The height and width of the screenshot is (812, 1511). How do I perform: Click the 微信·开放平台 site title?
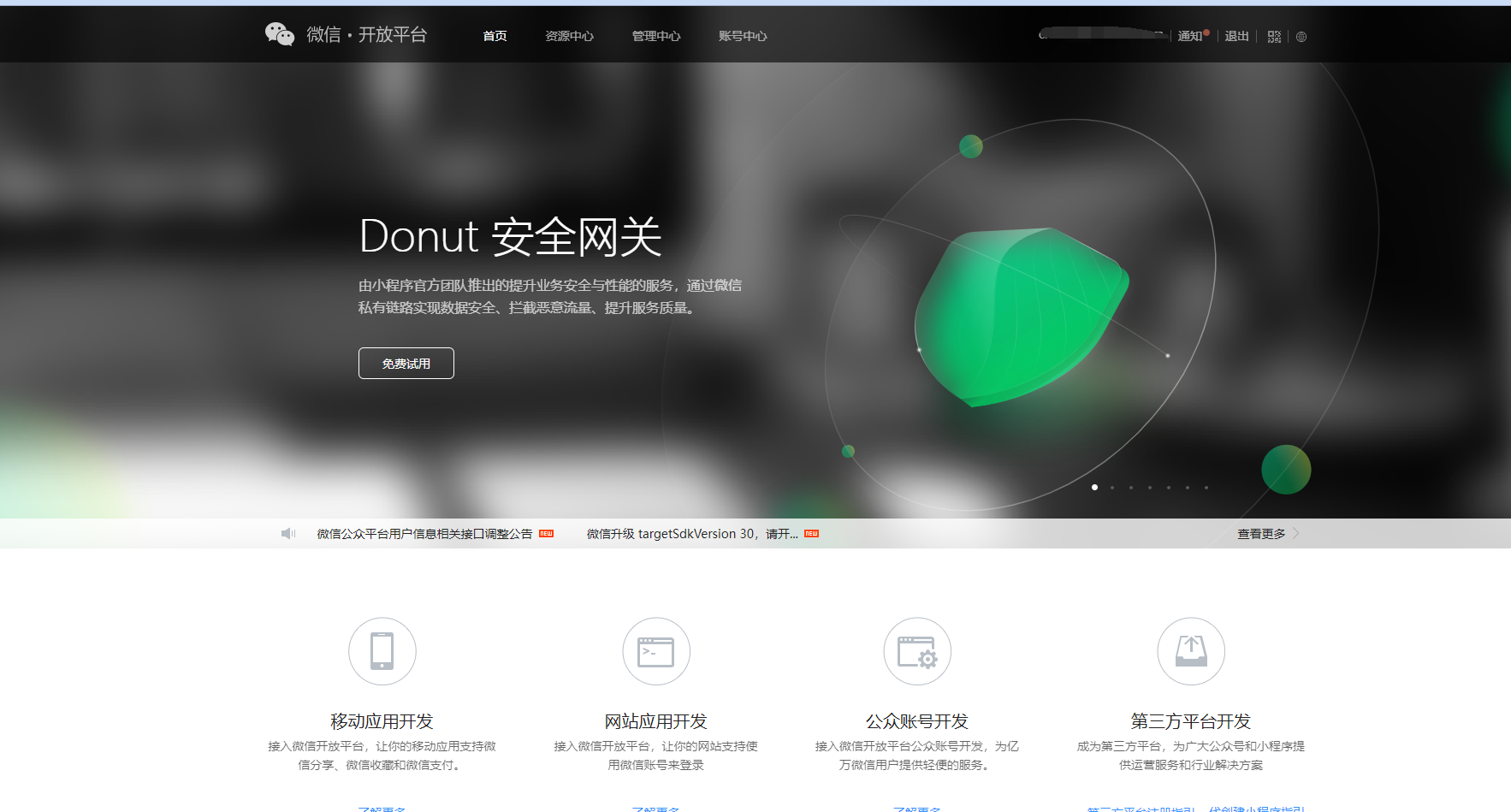click(367, 34)
